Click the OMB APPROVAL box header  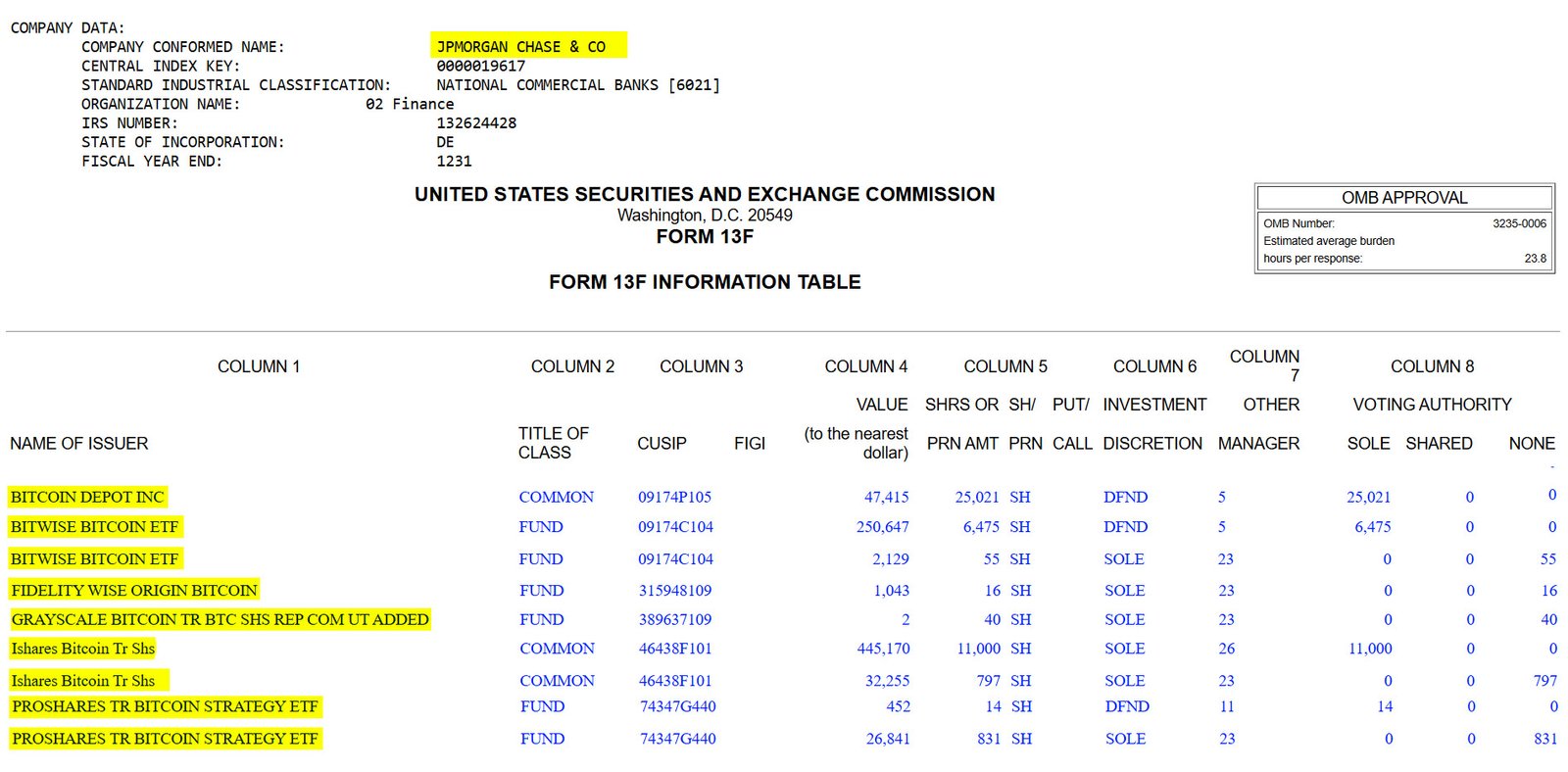click(1404, 197)
